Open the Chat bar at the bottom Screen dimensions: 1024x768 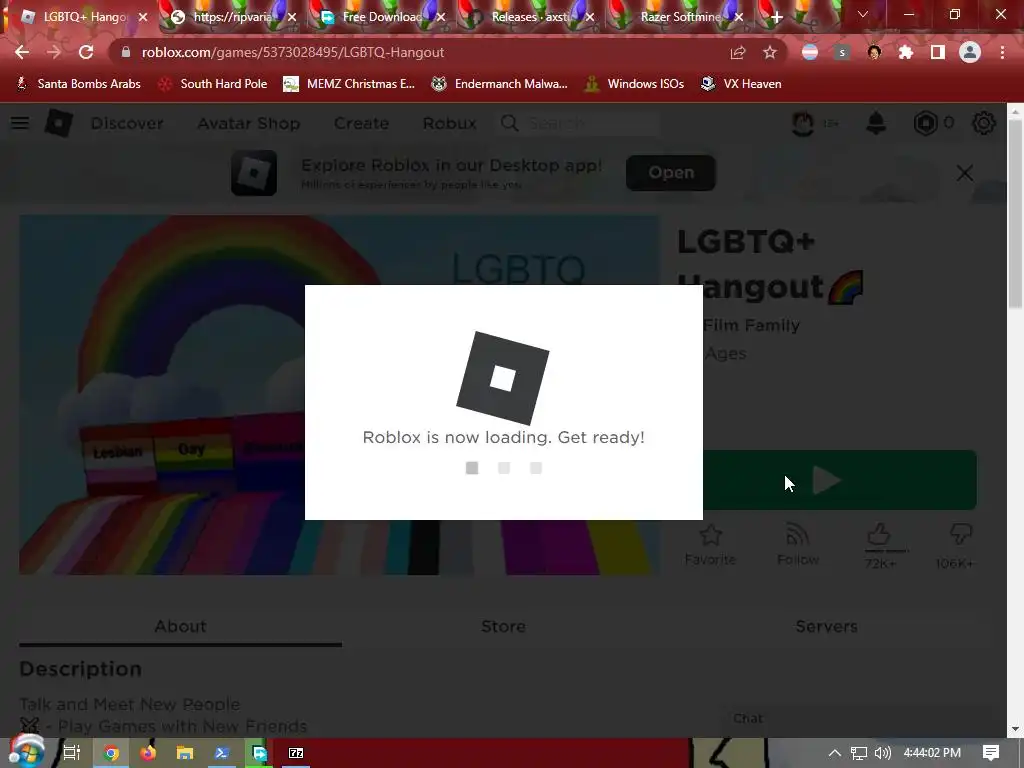pos(856,718)
